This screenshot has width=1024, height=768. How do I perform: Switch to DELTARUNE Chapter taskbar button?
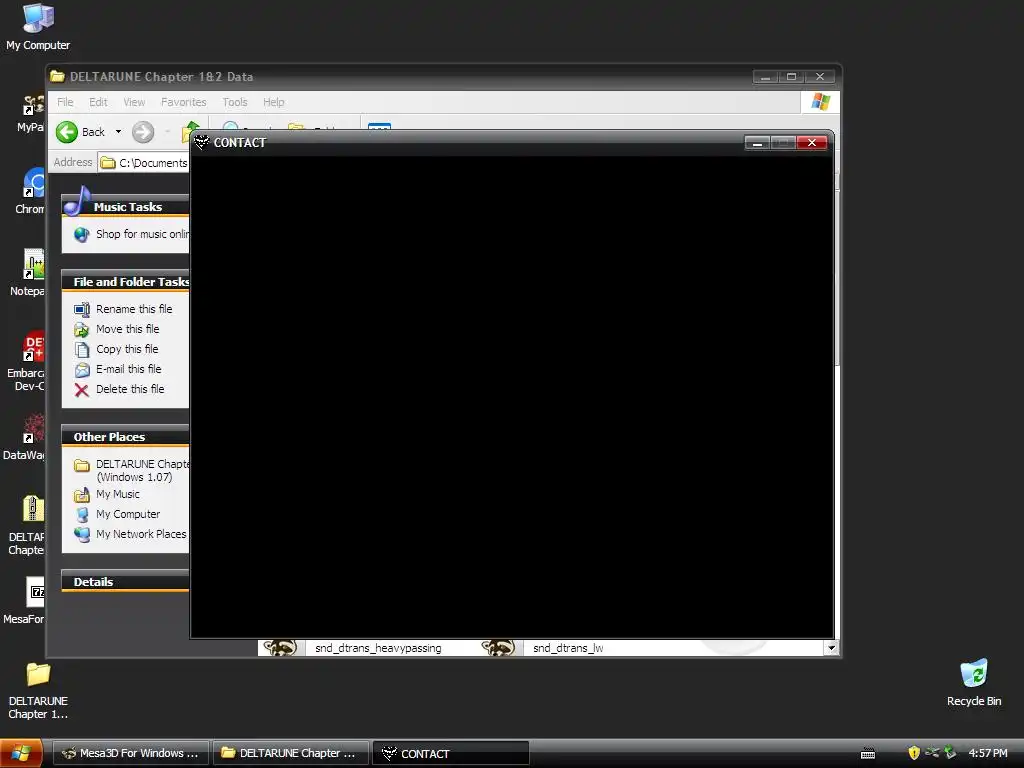click(x=291, y=753)
